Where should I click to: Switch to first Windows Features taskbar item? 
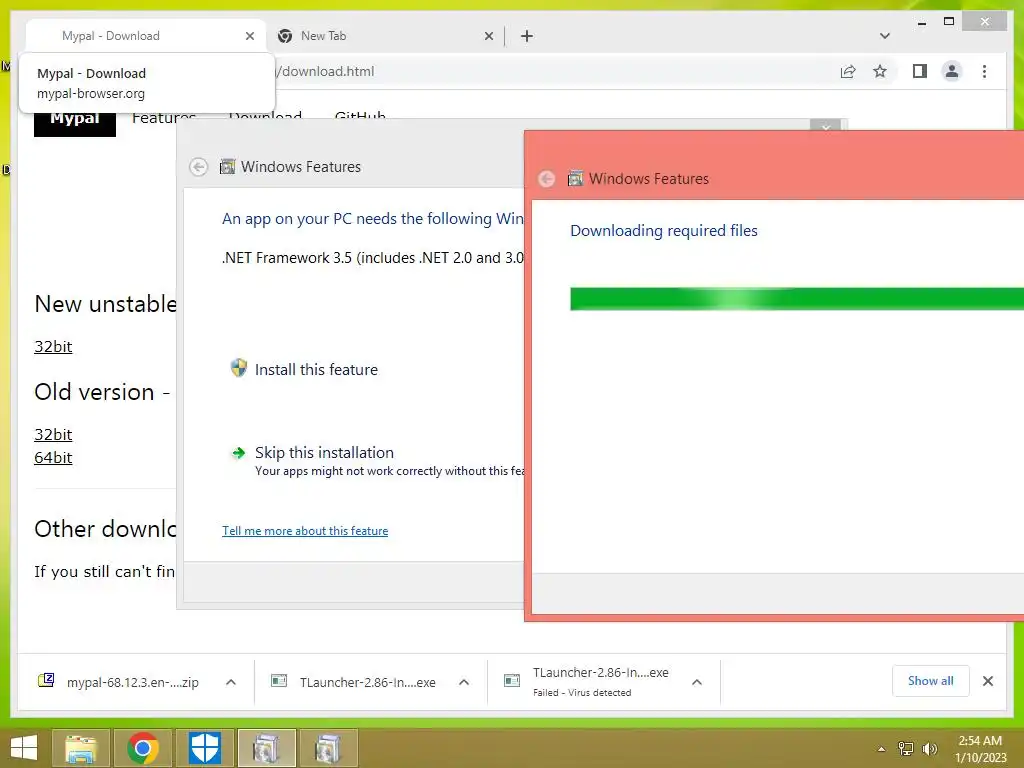(266, 748)
